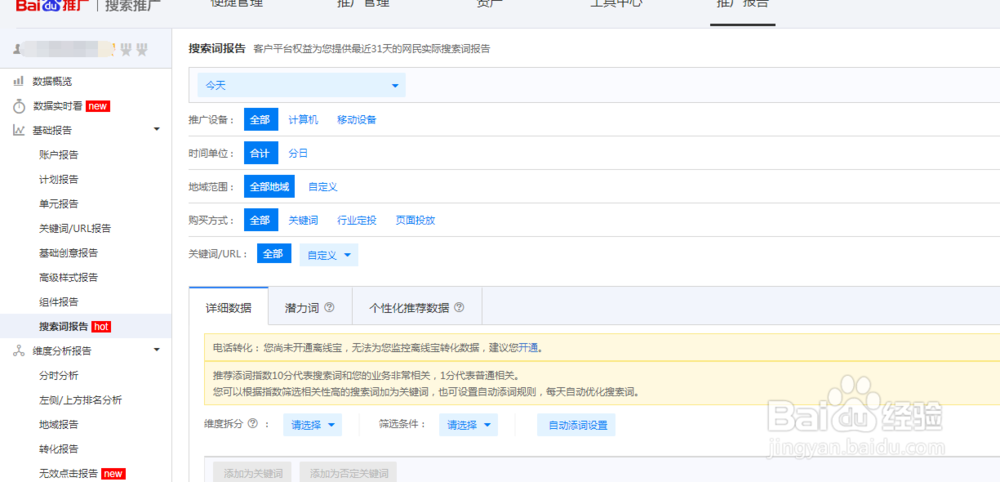
Task: Click the 数据实时看 stopwatch icon
Action: click(x=18, y=106)
